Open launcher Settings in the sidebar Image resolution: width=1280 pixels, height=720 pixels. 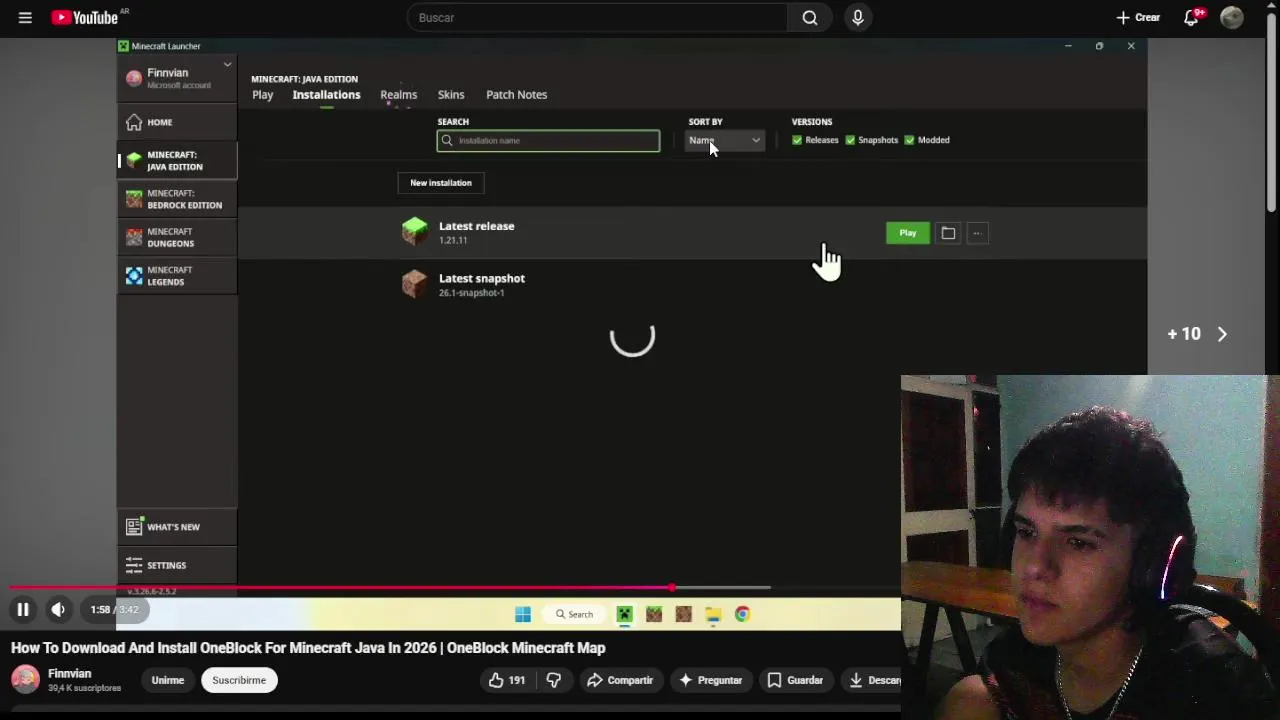177,565
